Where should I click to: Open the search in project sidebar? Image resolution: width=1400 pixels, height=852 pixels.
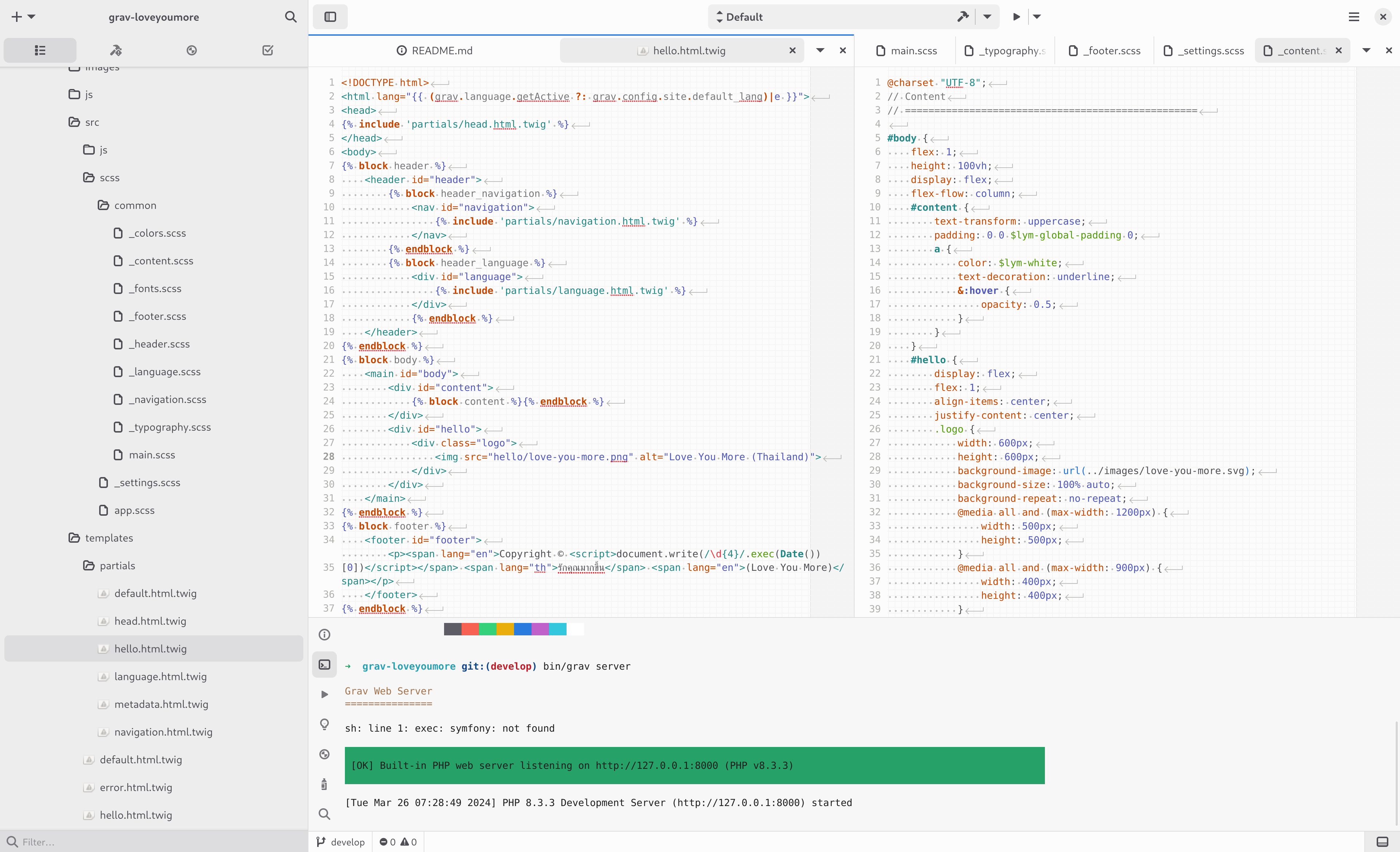click(290, 17)
